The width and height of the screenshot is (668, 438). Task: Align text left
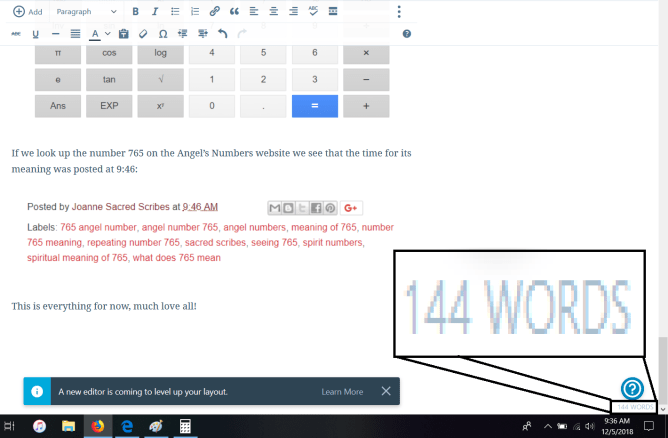pyautogui.click(x=254, y=12)
